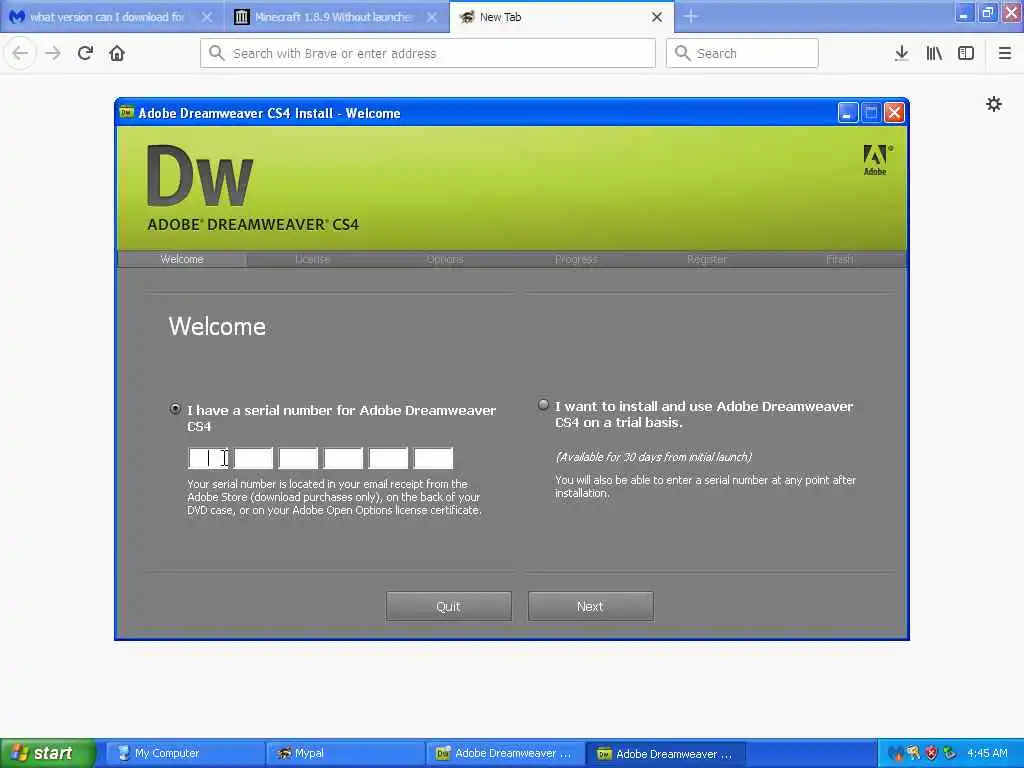Switch to active Adobe Dreamweaver taskbar item
The image size is (1024, 768).
666,753
